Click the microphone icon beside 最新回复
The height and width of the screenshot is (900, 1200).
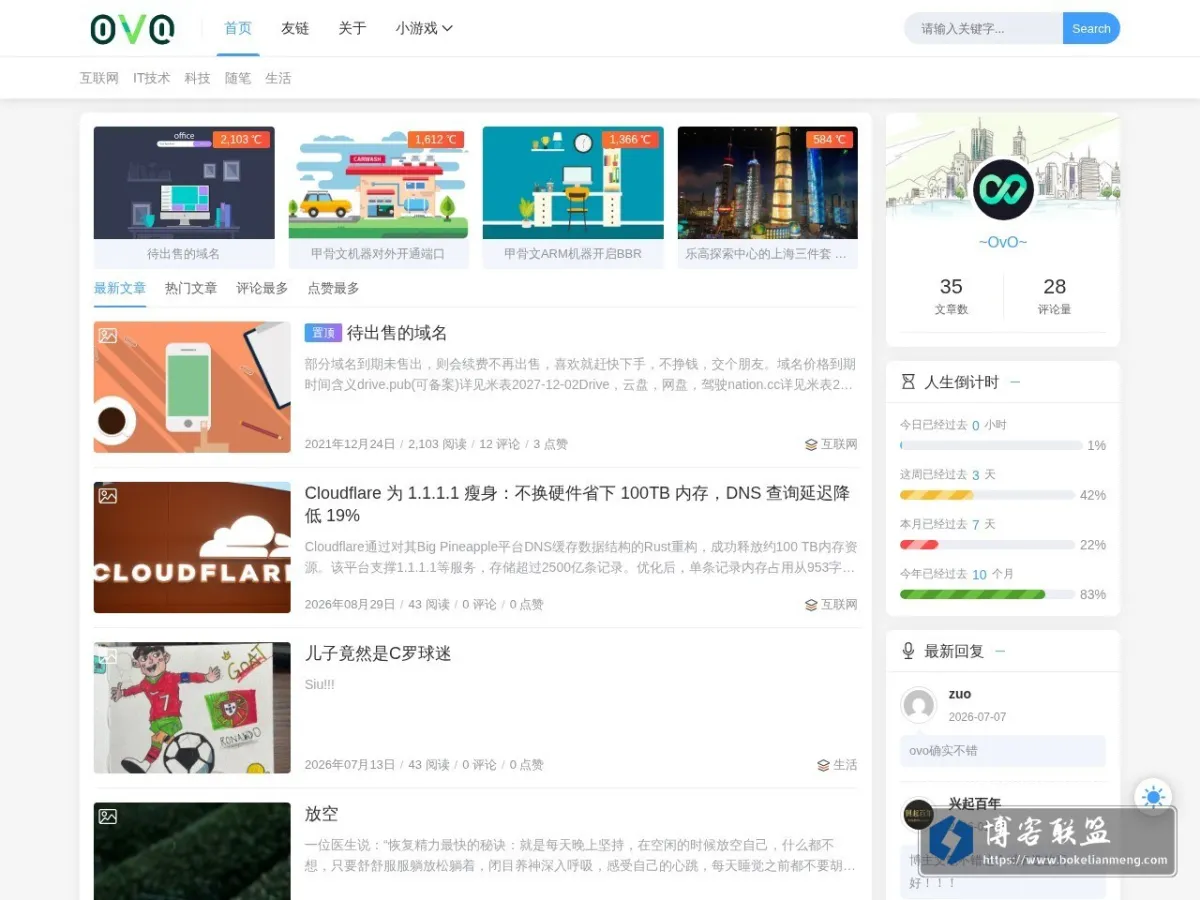pyautogui.click(x=908, y=651)
